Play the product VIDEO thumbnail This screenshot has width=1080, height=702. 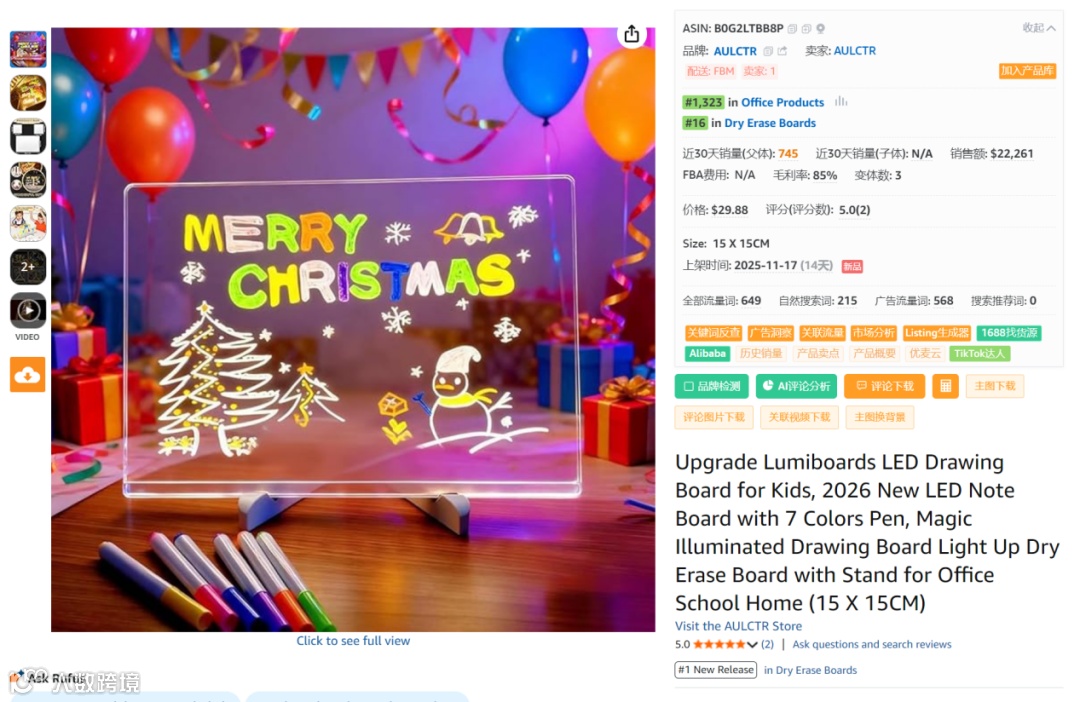click(x=28, y=311)
